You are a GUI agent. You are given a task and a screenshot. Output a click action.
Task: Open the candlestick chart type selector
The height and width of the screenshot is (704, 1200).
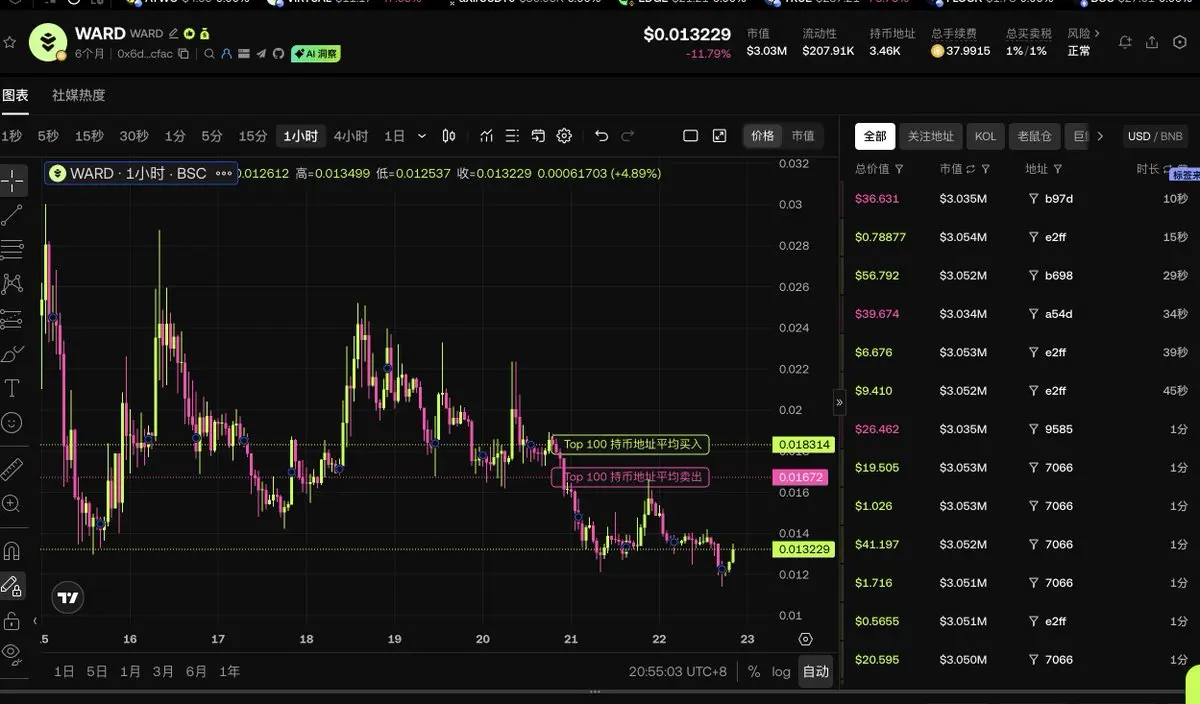tap(449, 136)
